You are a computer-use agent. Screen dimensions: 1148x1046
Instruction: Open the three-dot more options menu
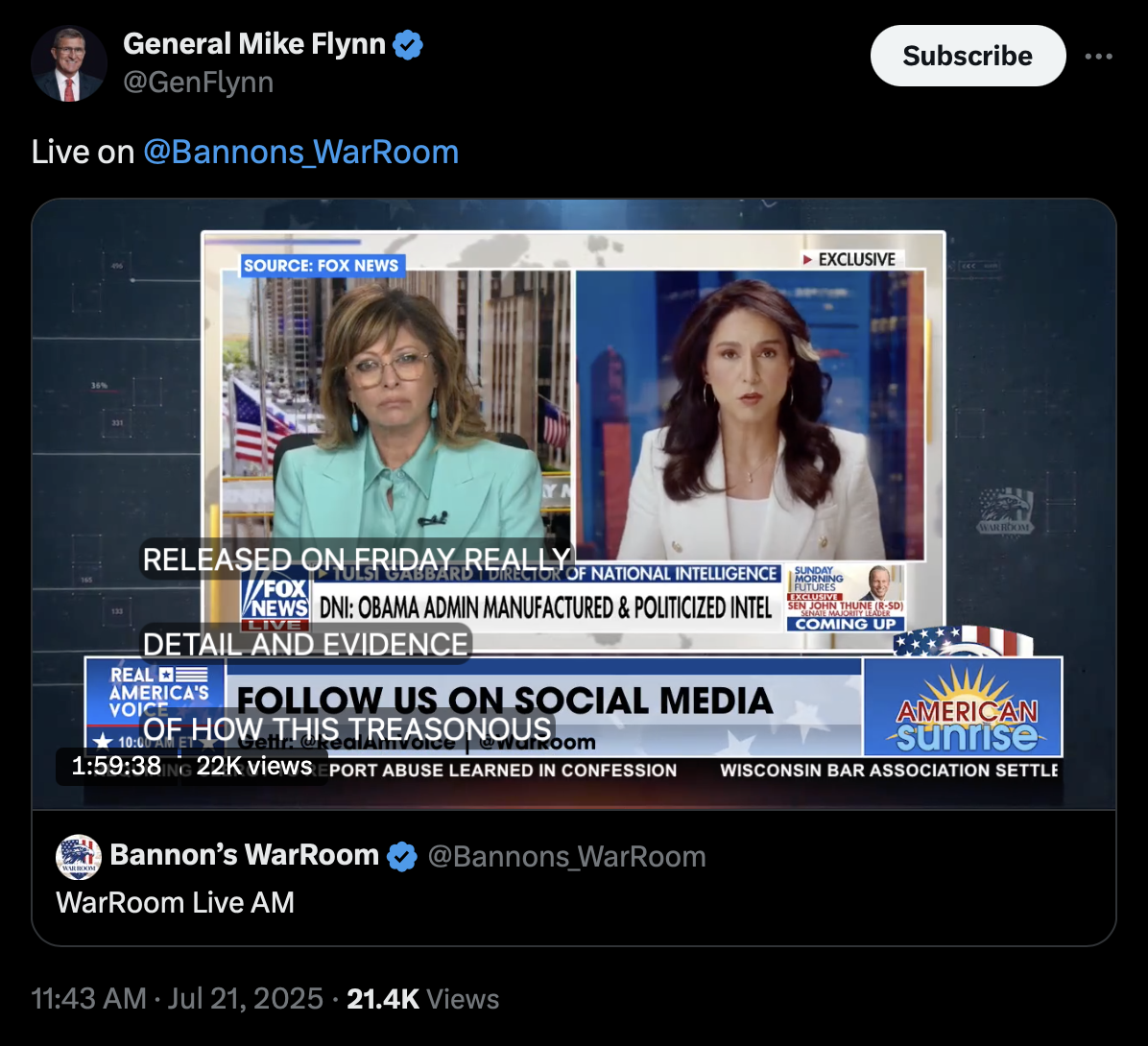(1098, 57)
